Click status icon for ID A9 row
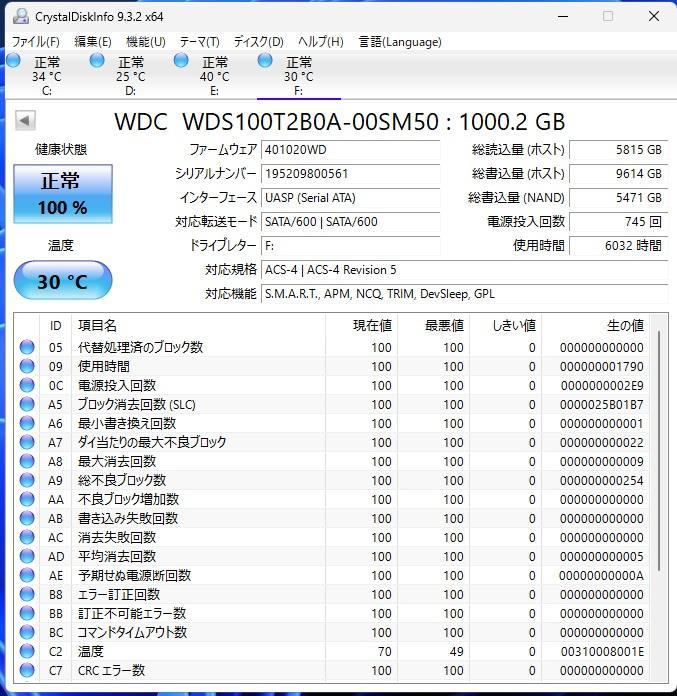 (x=27, y=480)
